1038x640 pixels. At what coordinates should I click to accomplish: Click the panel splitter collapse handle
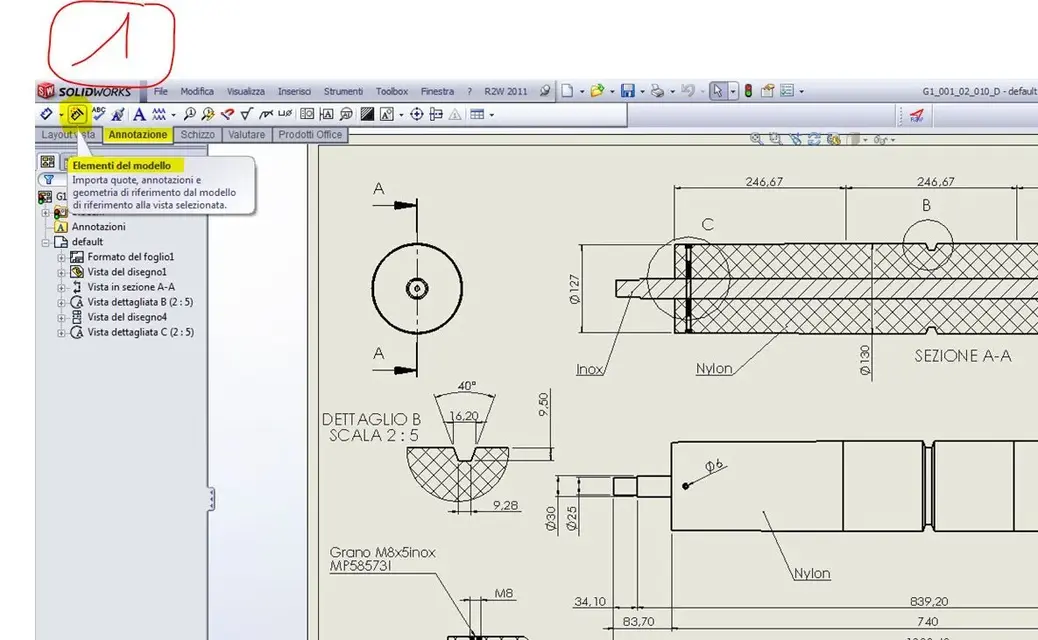coord(211,499)
